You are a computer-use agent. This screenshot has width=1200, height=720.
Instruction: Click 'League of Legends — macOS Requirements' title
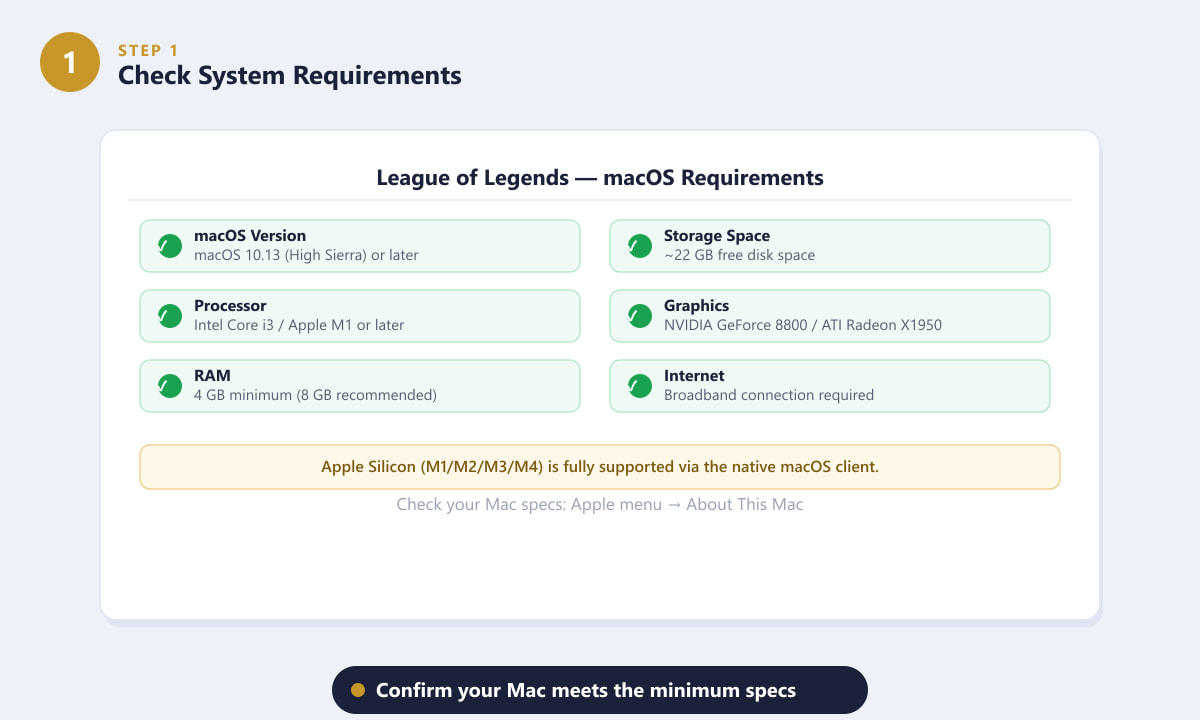600,178
